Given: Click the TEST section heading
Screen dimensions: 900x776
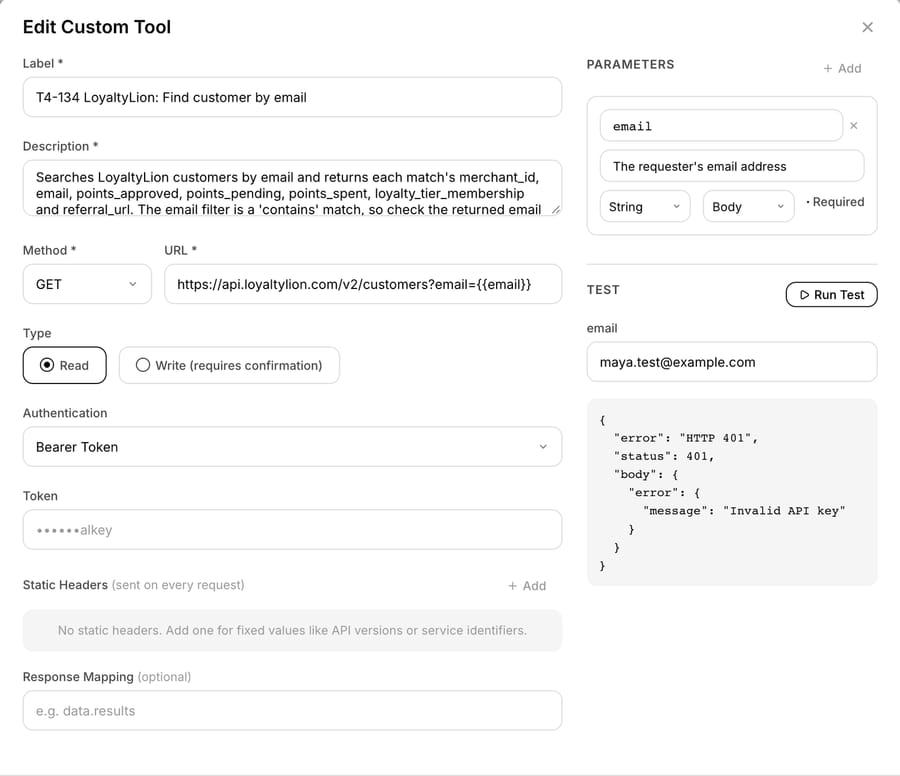Looking at the screenshot, I should pos(603,290).
